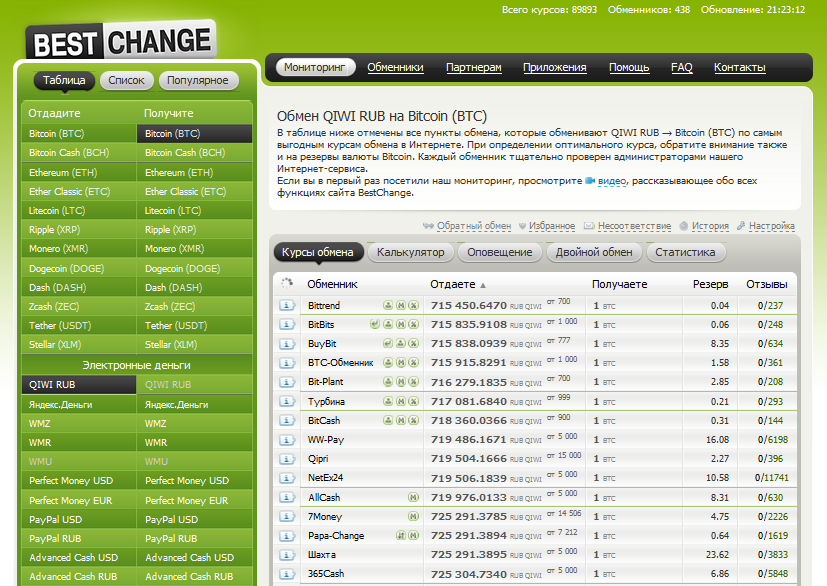This screenshot has height=586, width=827.
Task: Open Помощь in top navigation
Action: [629, 68]
